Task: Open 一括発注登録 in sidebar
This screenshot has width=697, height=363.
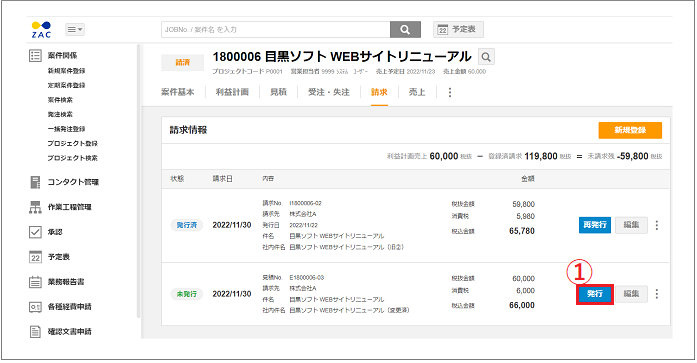Action: click(x=66, y=129)
